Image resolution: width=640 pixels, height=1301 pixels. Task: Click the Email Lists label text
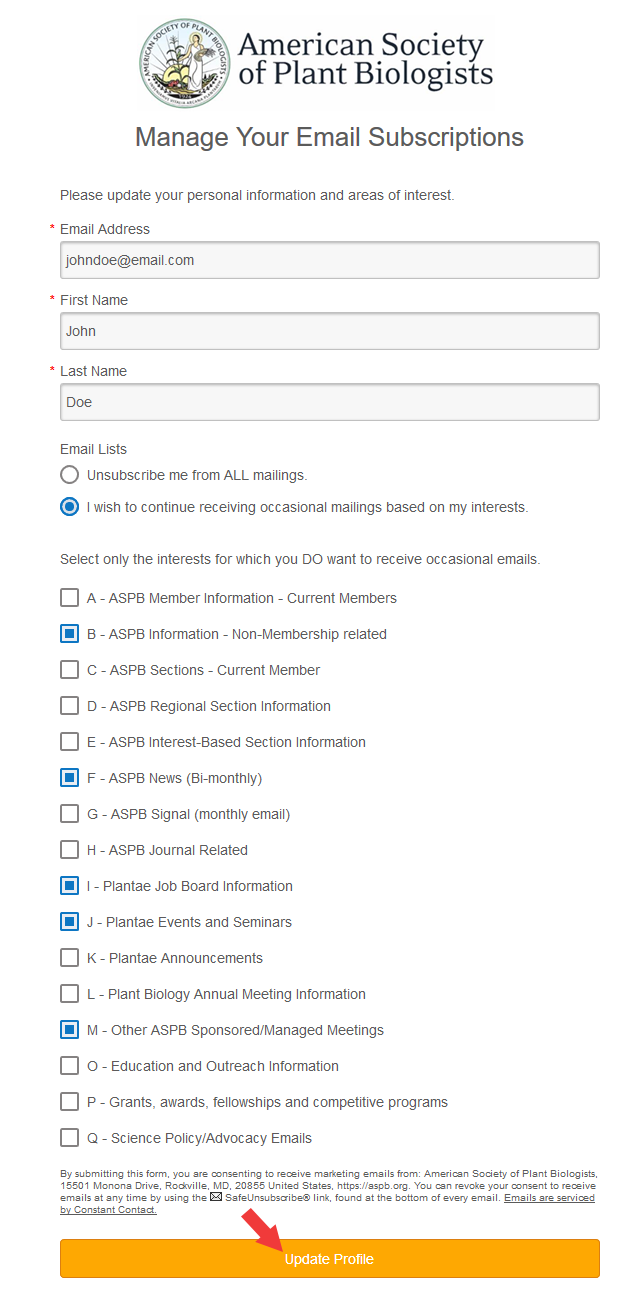[x=94, y=450]
